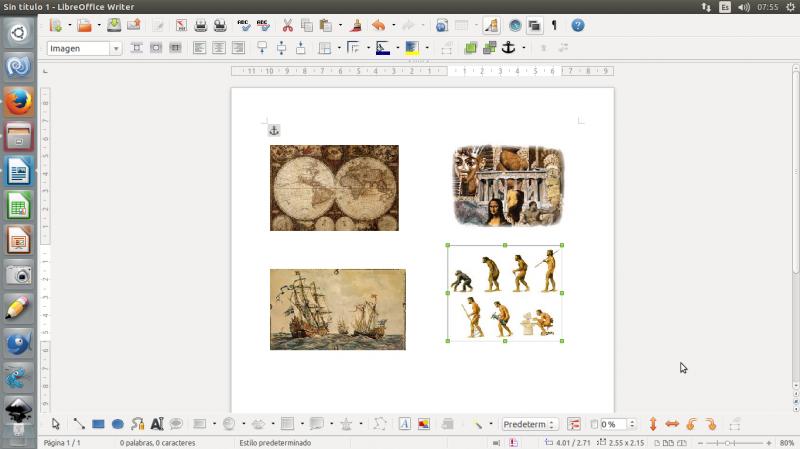800x449 pixels.
Task: Align image to the bottom
Action: coord(301,48)
